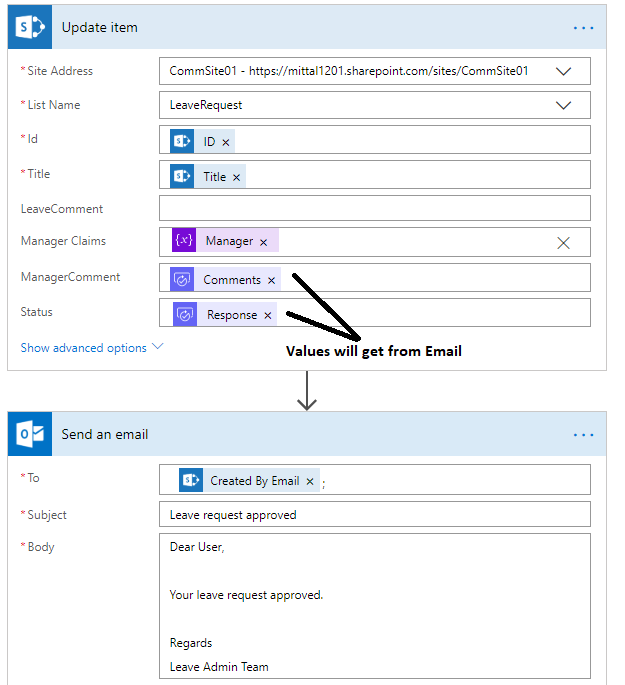The width and height of the screenshot is (625, 685).
Task: Click the SharePoint icon on the ID token
Action: [x=182, y=141]
